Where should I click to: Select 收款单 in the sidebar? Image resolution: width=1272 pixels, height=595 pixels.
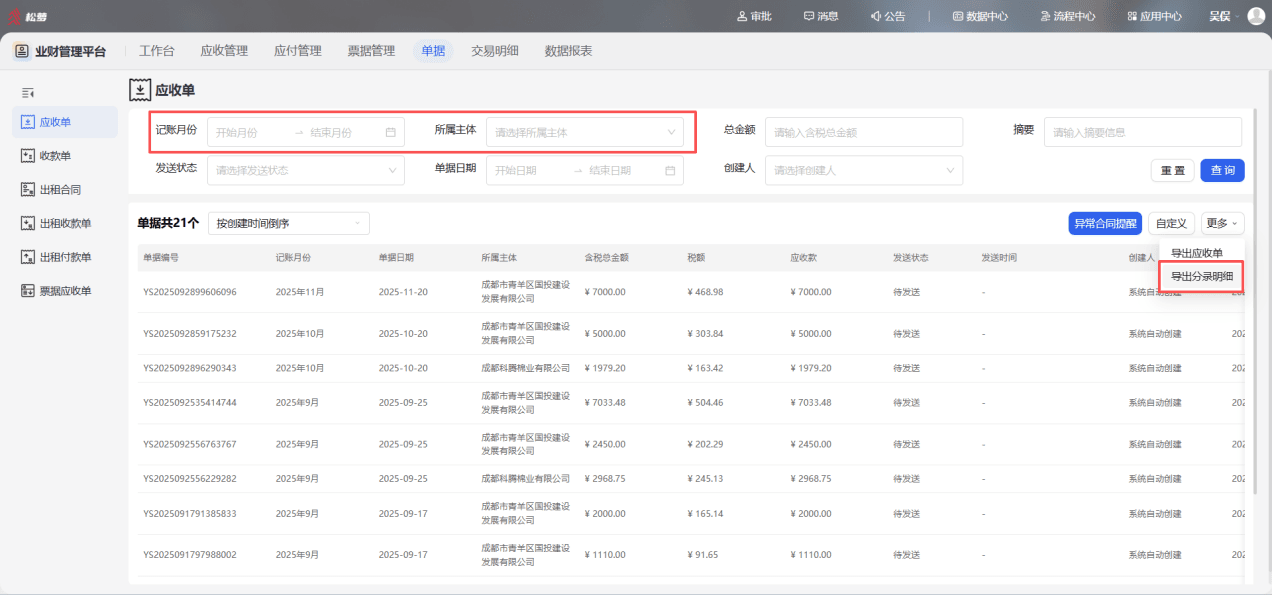point(65,156)
